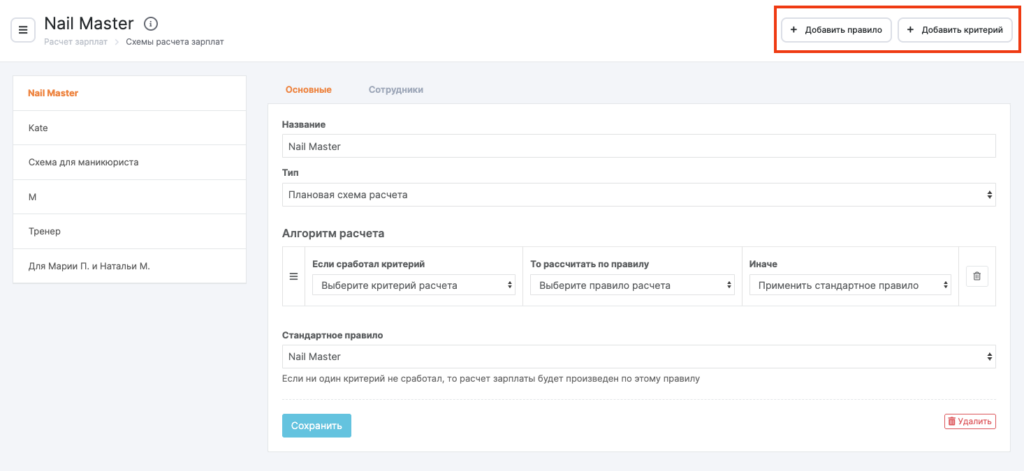Click the info icon next to Nail Master
The image size is (1024, 471).
click(x=151, y=22)
